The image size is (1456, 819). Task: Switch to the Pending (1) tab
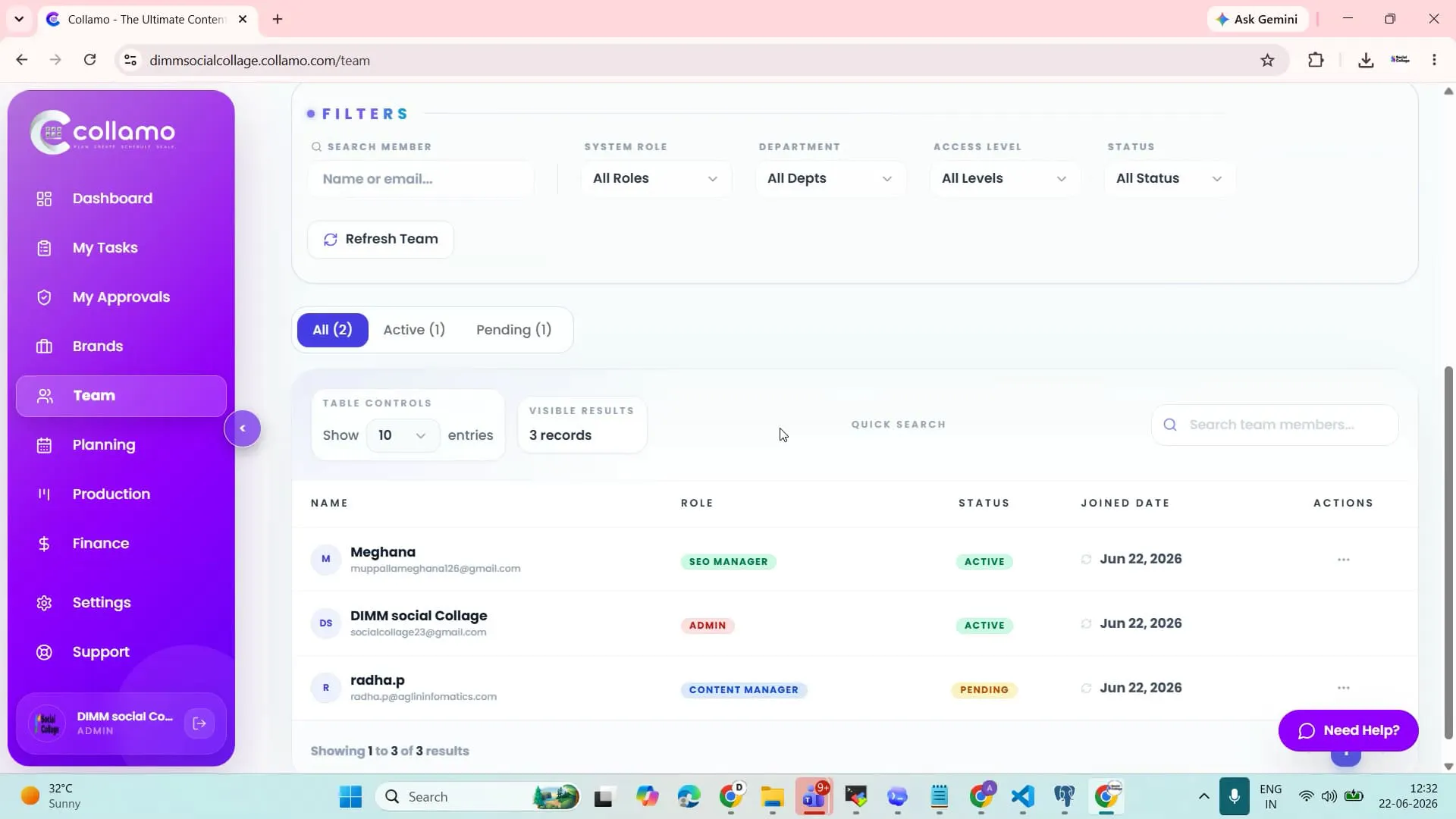[513, 330]
